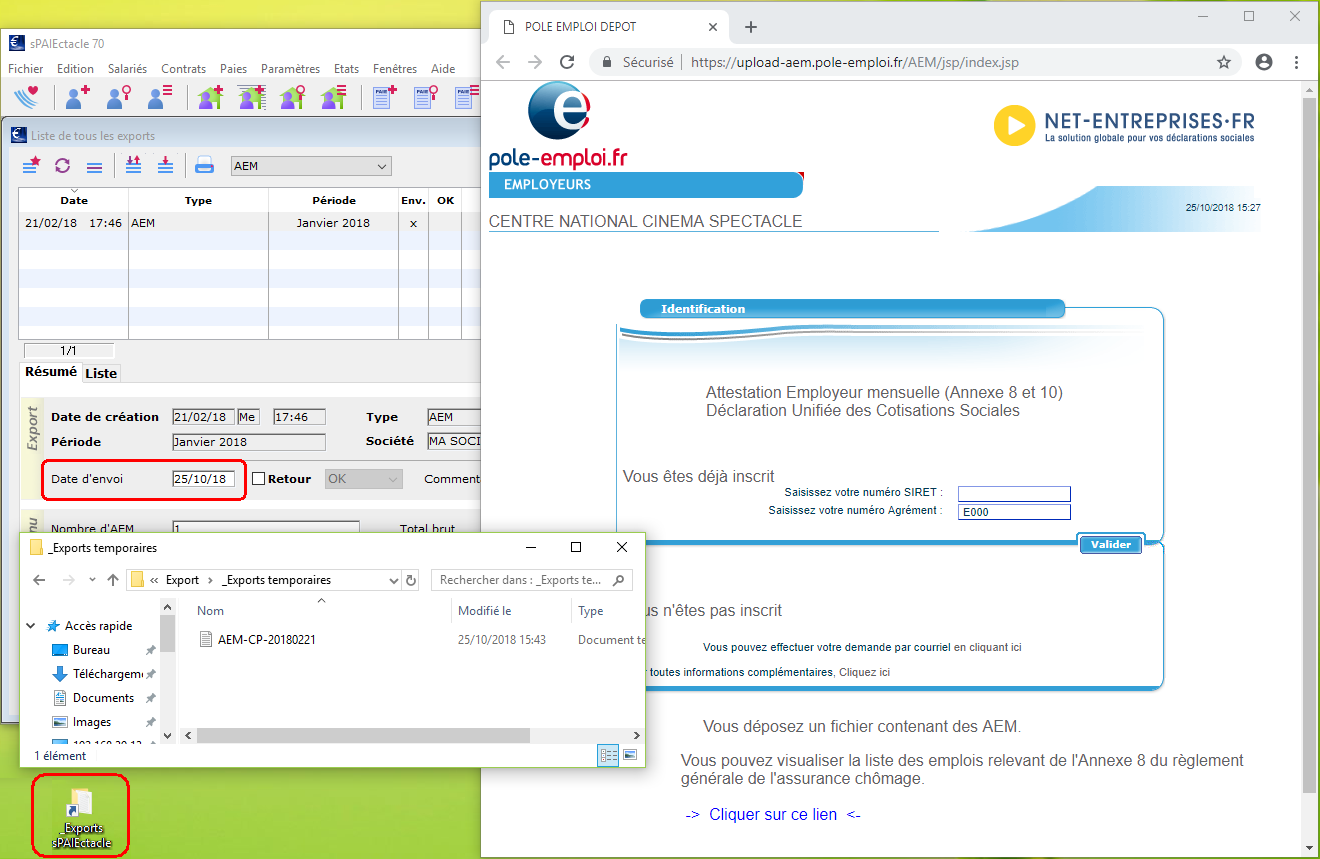This screenshot has width=1320, height=859.
Task: Open Explorer recent locations dropdown arrow
Action: point(93,580)
